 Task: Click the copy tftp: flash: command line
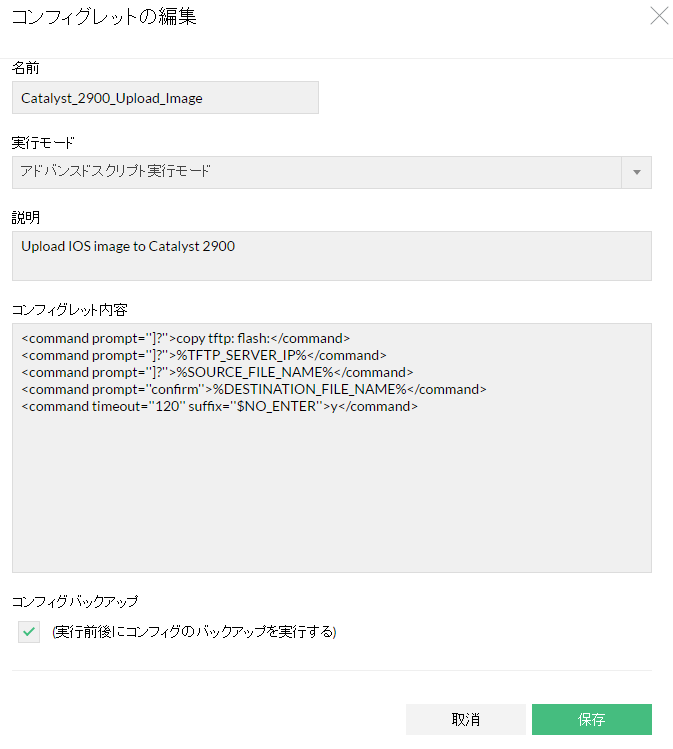tap(185, 338)
